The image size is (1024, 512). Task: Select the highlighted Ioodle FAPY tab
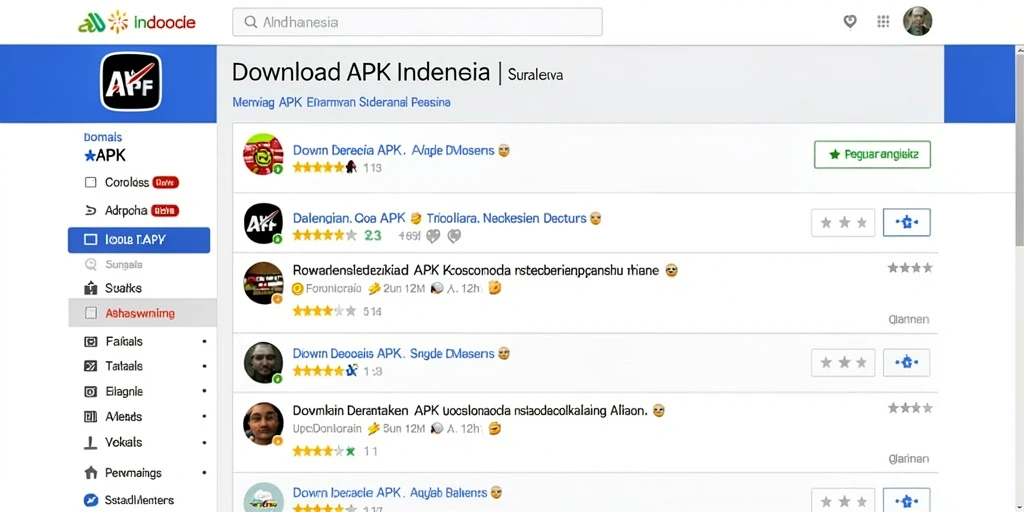coord(139,240)
